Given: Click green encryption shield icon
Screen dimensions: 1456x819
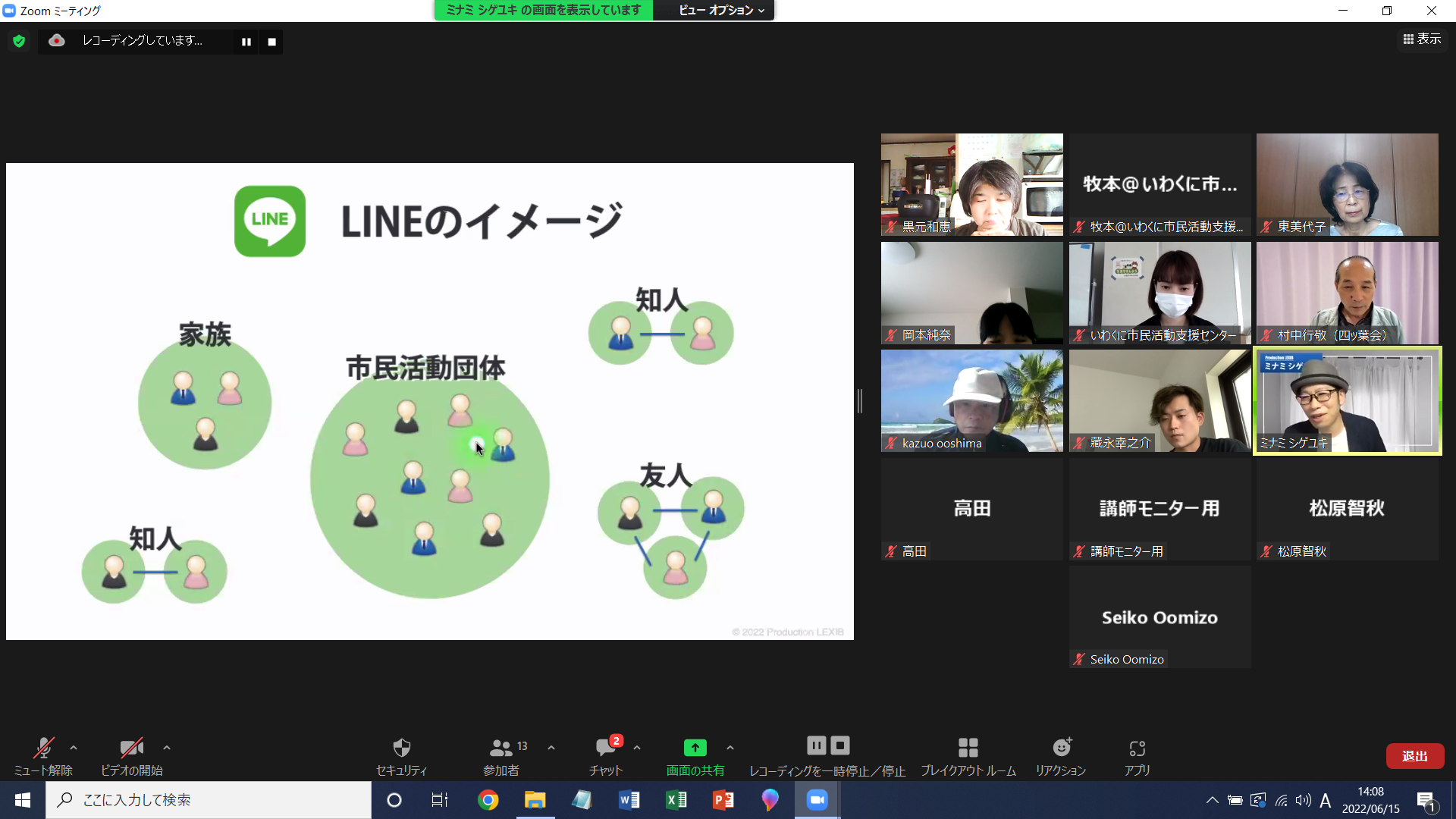Looking at the screenshot, I should 19,41.
